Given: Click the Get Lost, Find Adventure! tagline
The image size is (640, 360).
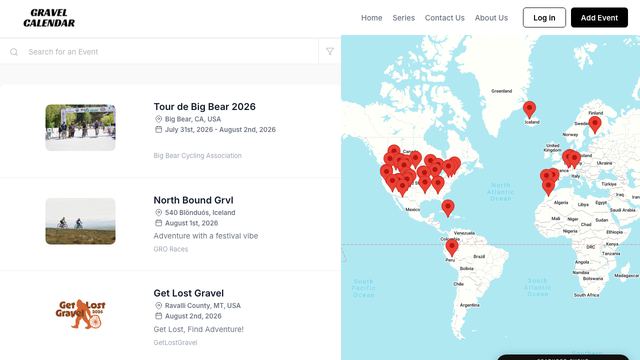Looking at the screenshot, I should (x=198, y=329).
